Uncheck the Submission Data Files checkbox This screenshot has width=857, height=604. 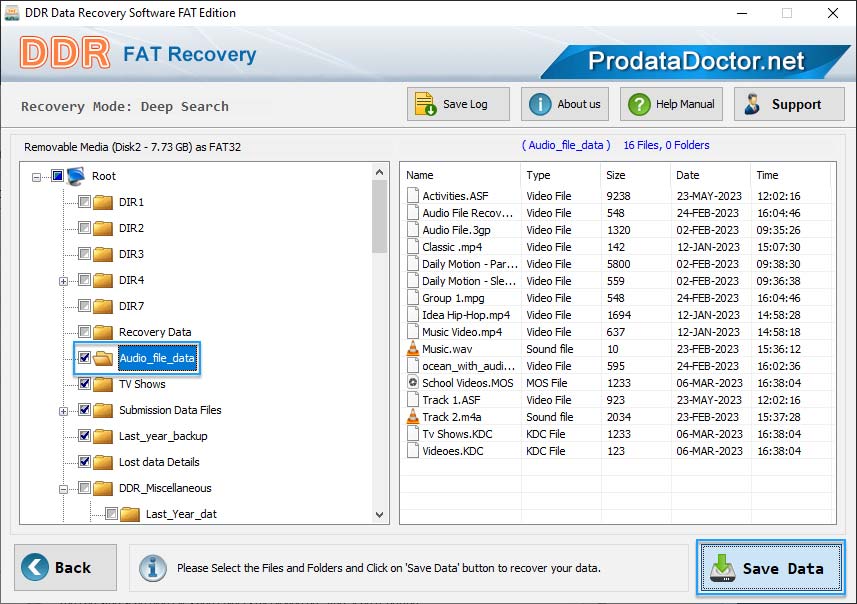click(84, 409)
